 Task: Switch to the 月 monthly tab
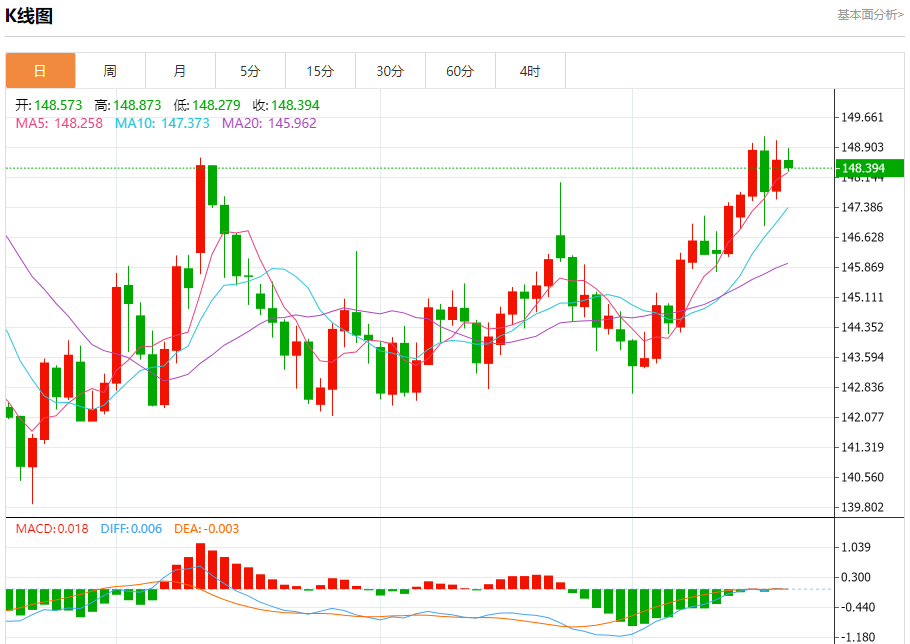pos(180,71)
